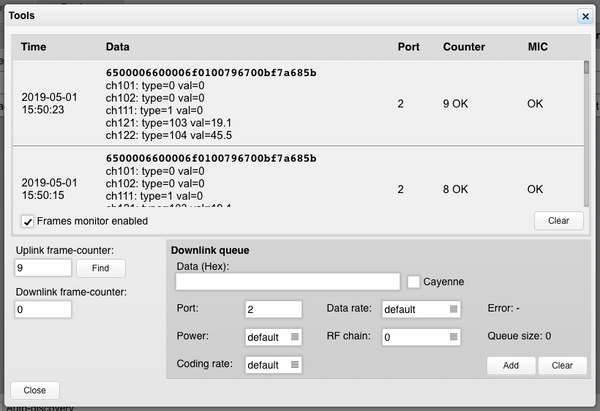This screenshot has height=411, width=600.
Task: Select the 15:50:15 frame timestamp
Action: click(49, 189)
